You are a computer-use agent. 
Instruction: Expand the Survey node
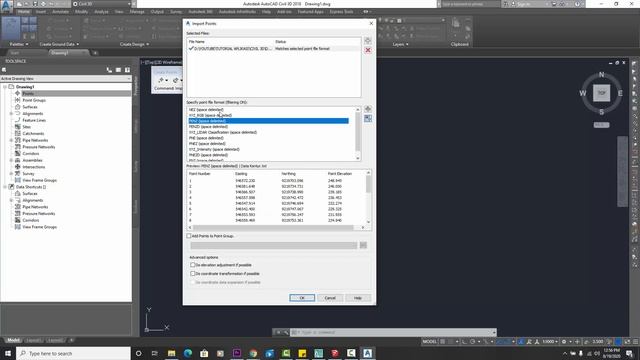11,173
